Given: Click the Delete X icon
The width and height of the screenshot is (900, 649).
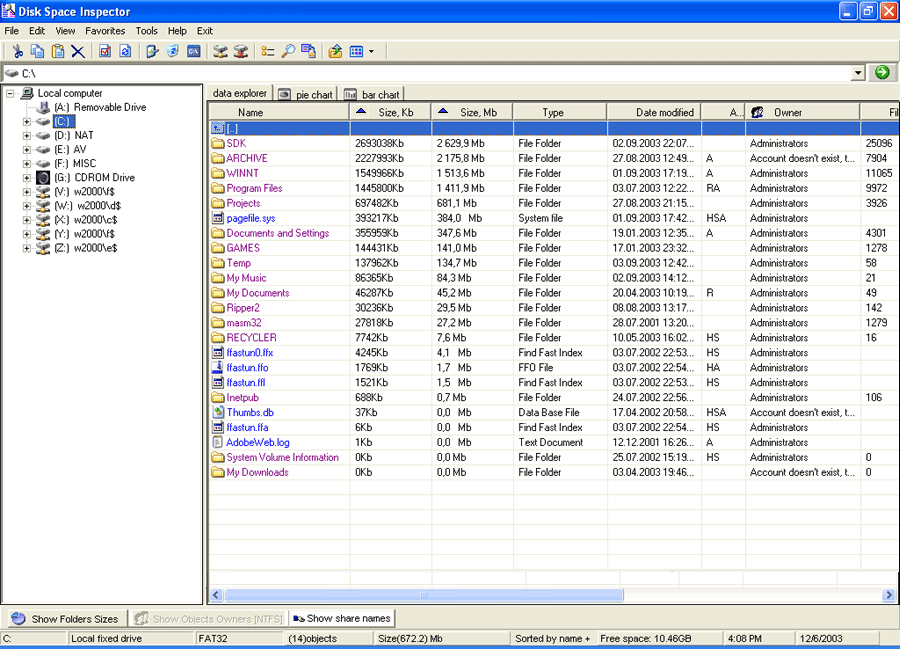Looking at the screenshot, I should click(x=78, y=52).
